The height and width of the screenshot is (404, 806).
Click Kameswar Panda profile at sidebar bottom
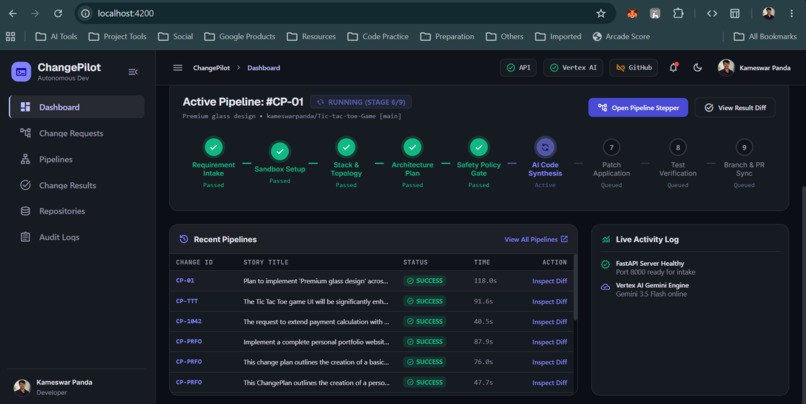point(53,387)
